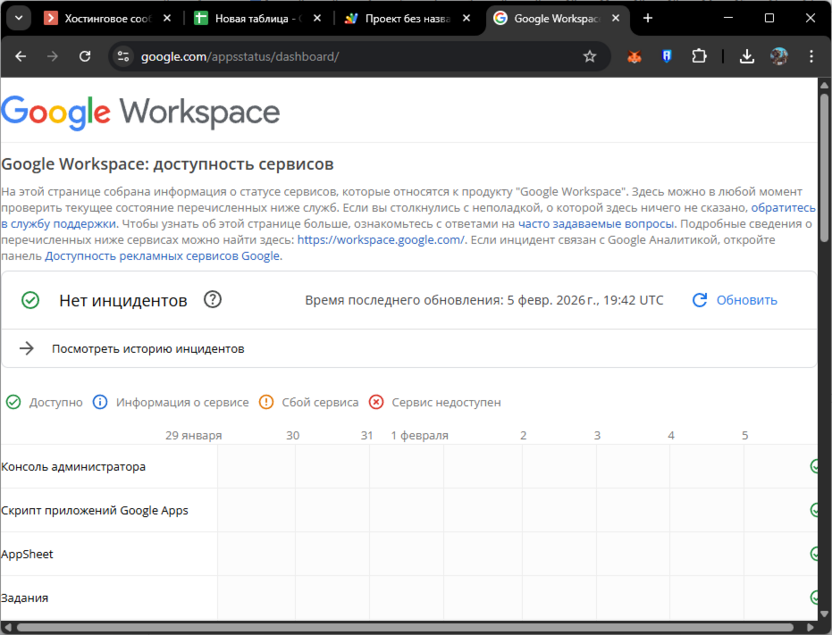Click the browser profile avatar
Screen dimensions: 832x635
(x=781, y=56)
